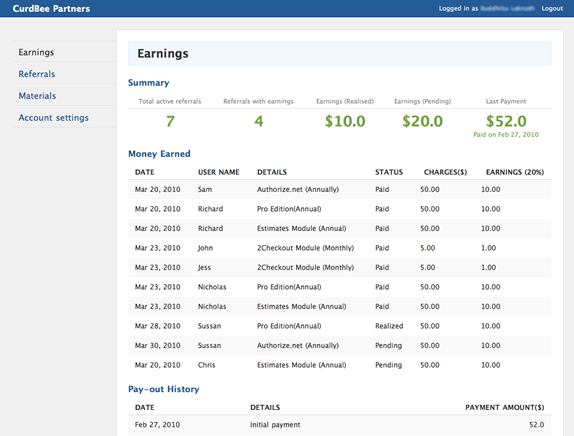Image resolution: width=574 pixels, height=436 pixels.
Task: Click the 'Mar 28, 2010' date cell
Action: (x=157, y=326)
